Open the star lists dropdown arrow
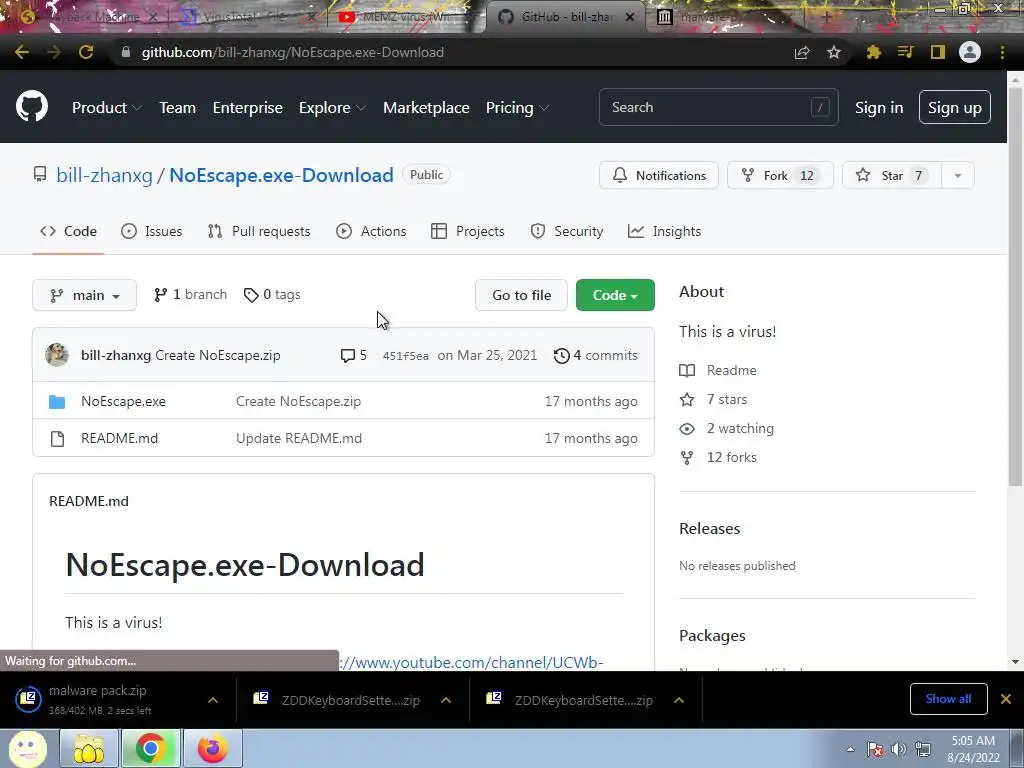The height and width of the screenshot is (768, 1024). [x=957, y=175]
